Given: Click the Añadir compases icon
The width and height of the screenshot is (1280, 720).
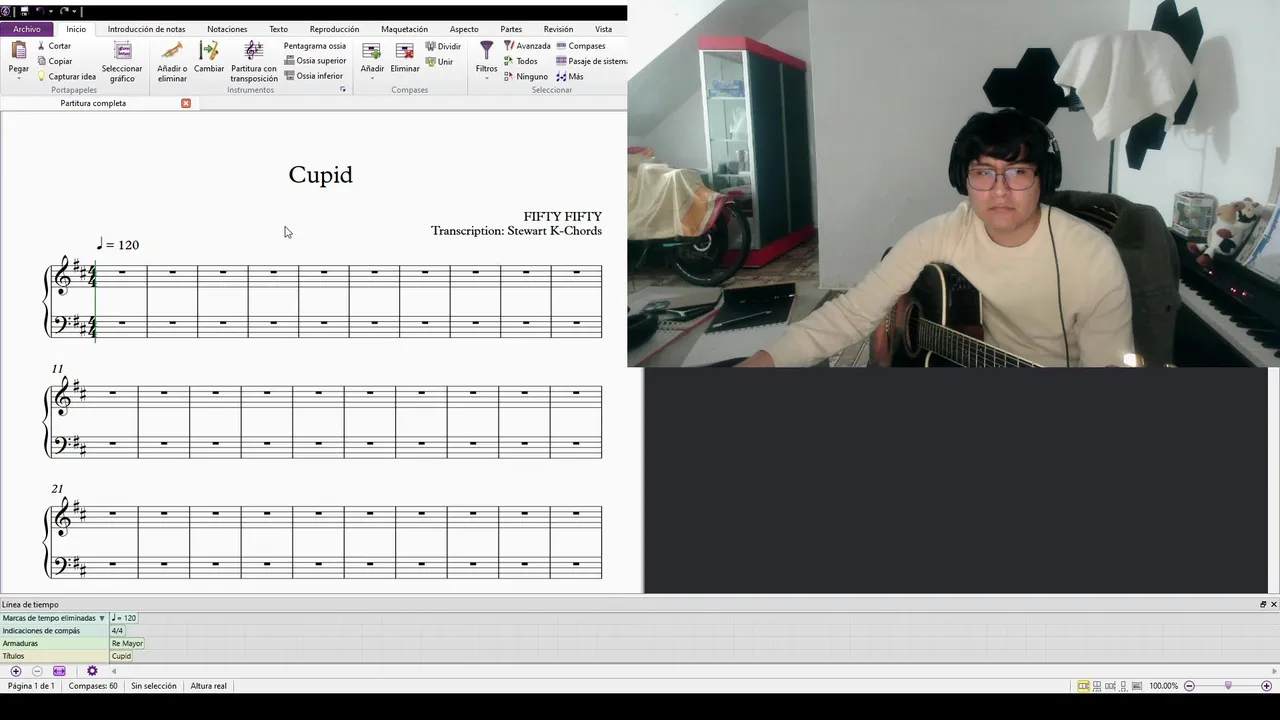Looking at the screenshot, I should pyautogui.click(x=372, y=51).
